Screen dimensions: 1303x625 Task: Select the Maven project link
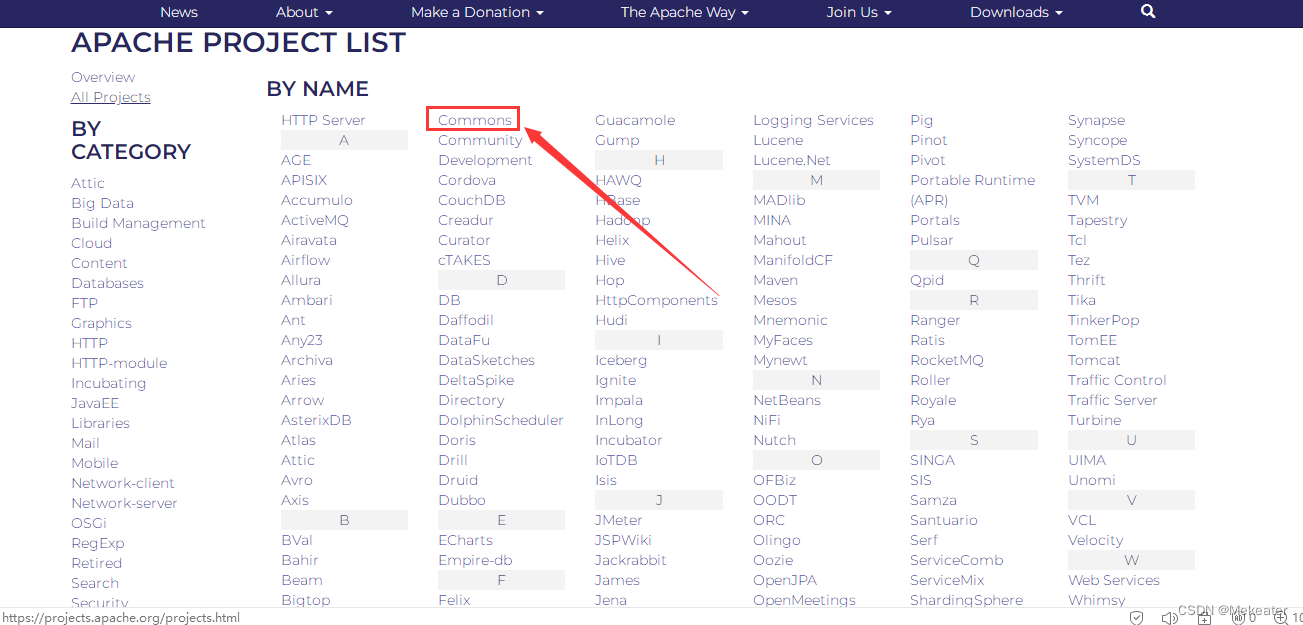(x=775, y=280)
